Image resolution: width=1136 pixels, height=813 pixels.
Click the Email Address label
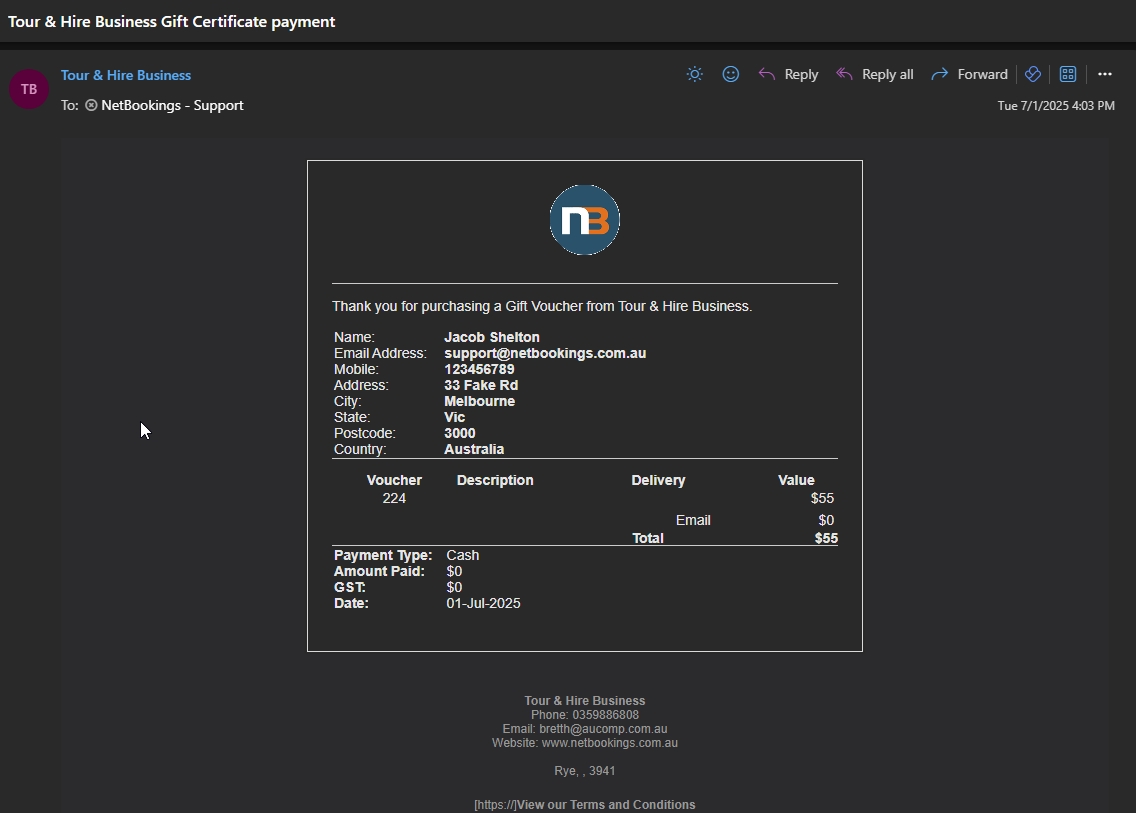point(380,354)
